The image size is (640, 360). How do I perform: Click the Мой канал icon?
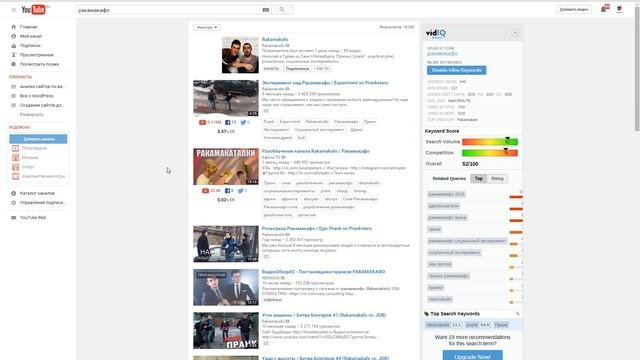pyautogui.click(x=13, y=36)
